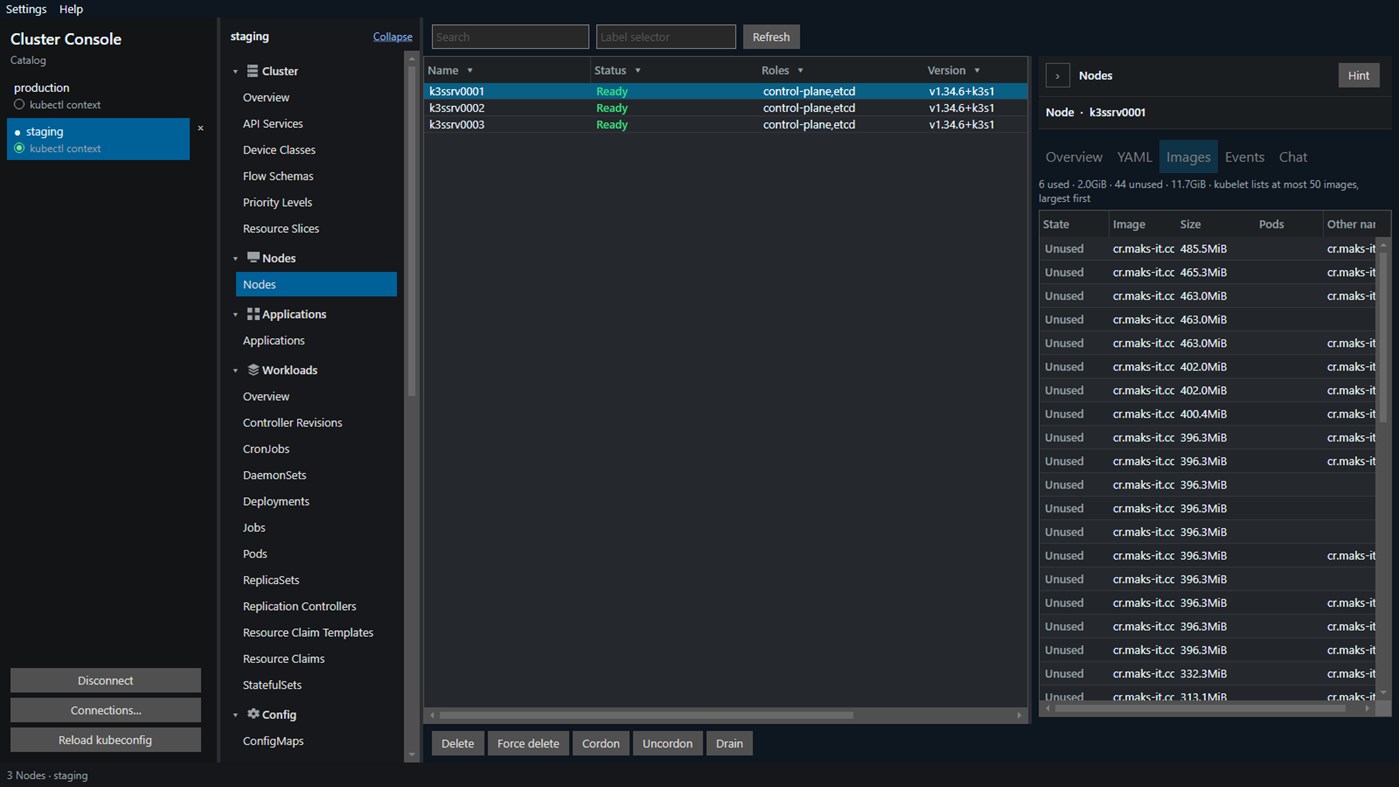Close the staging connection with the x
Screen dimensions: 1399x787
click(200, 128)
